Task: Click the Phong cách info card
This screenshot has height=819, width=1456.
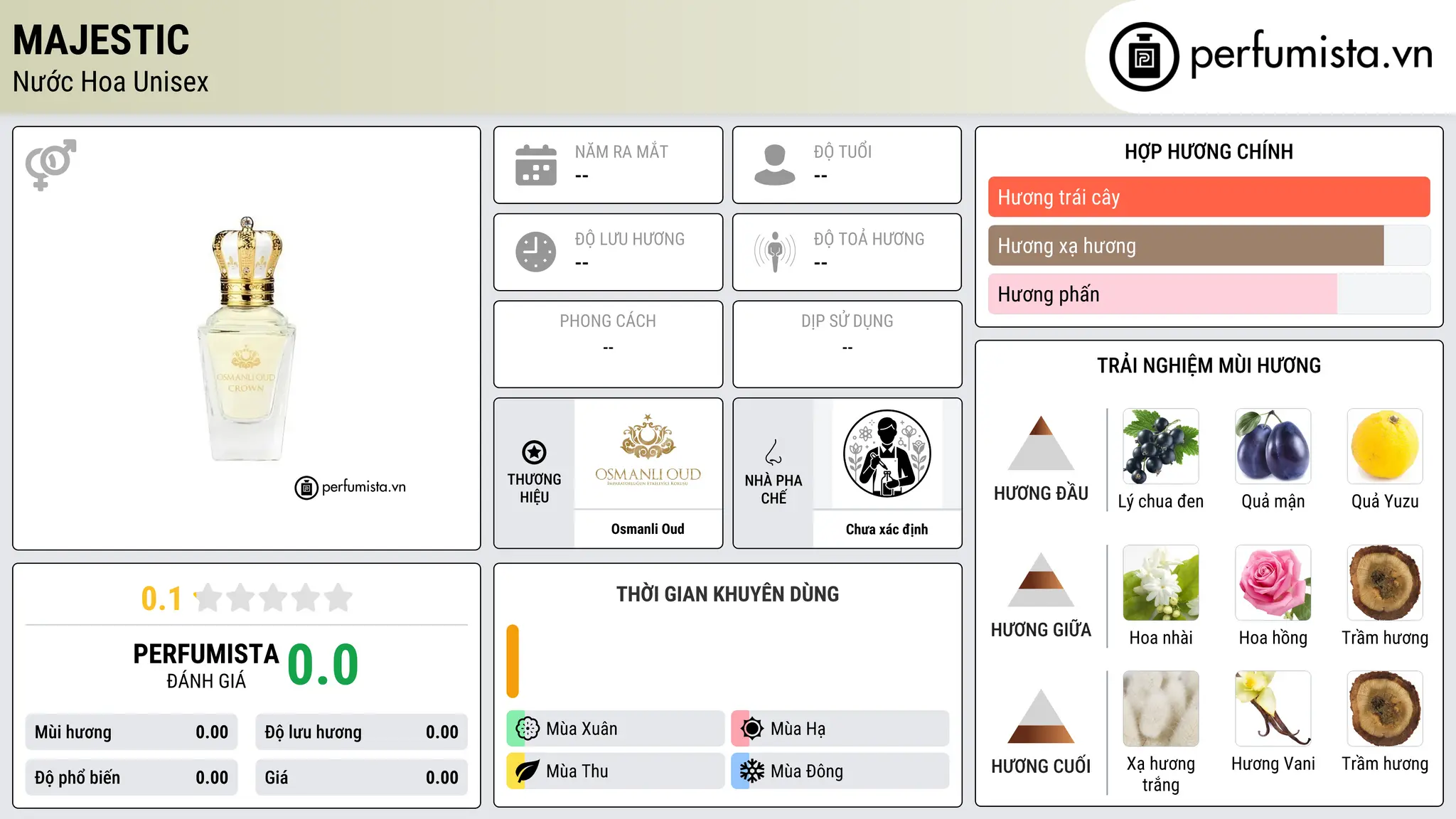Action: [x=608, y=344]
